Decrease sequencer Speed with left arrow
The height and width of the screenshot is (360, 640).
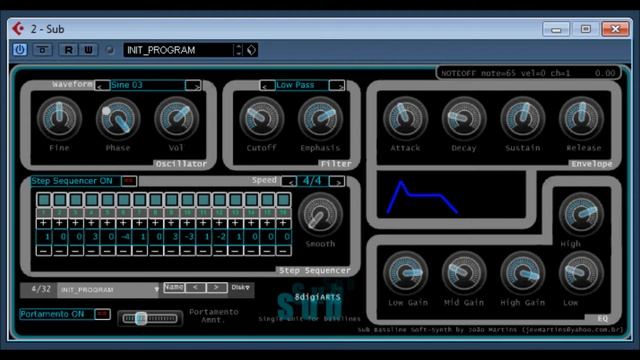tap(289, 181)
